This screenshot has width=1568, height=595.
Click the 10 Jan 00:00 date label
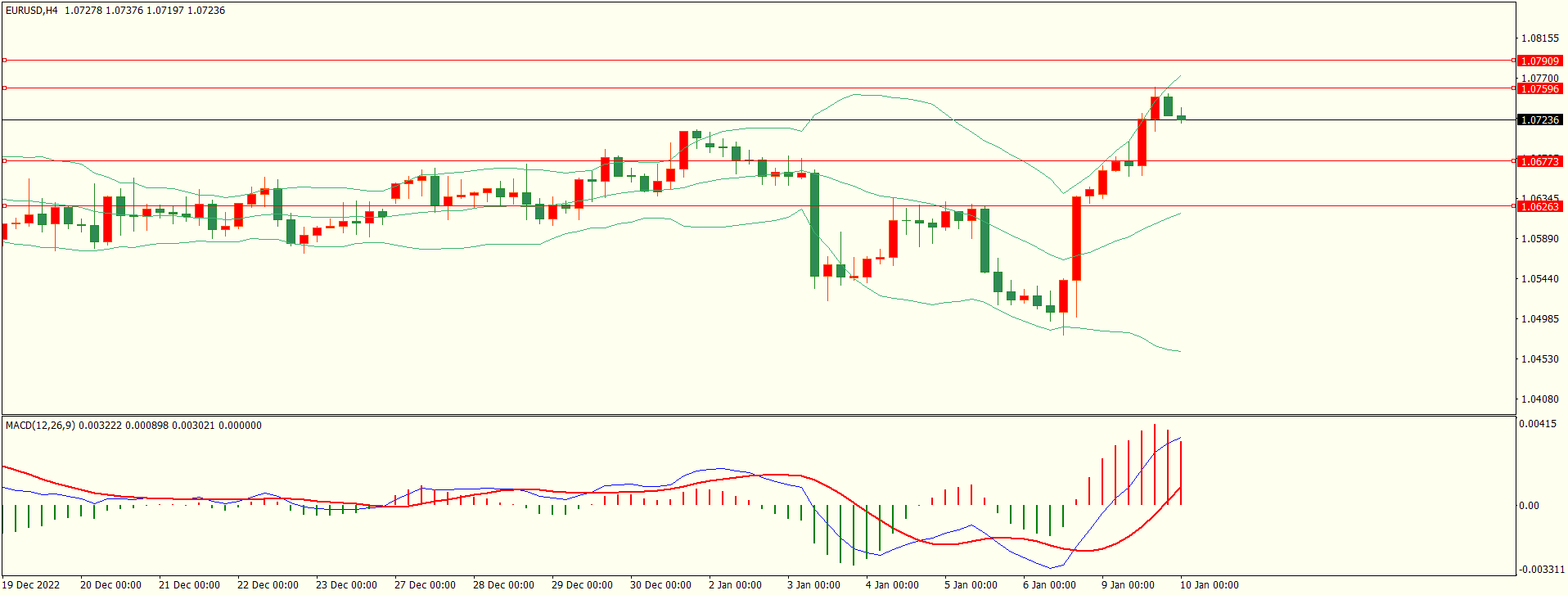[1209, 585]
